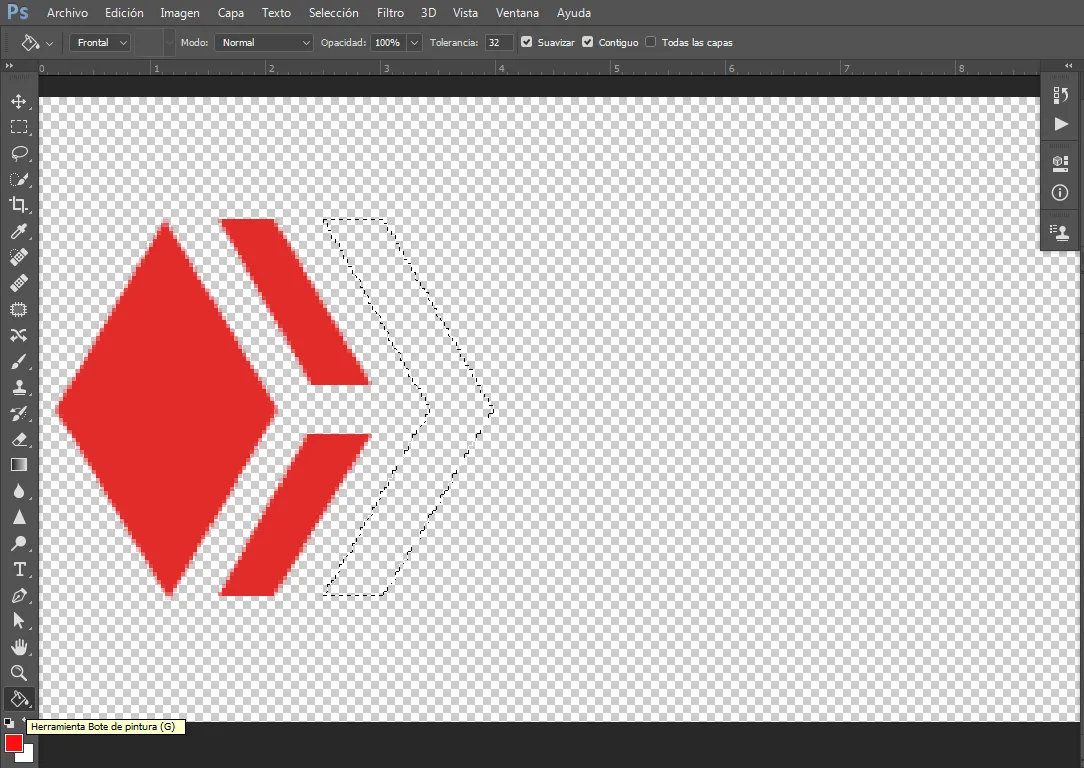The image size is (1084, 768).
Task: Select the Patch tool with dashed square icon
Action: click(x=19, y=310)
